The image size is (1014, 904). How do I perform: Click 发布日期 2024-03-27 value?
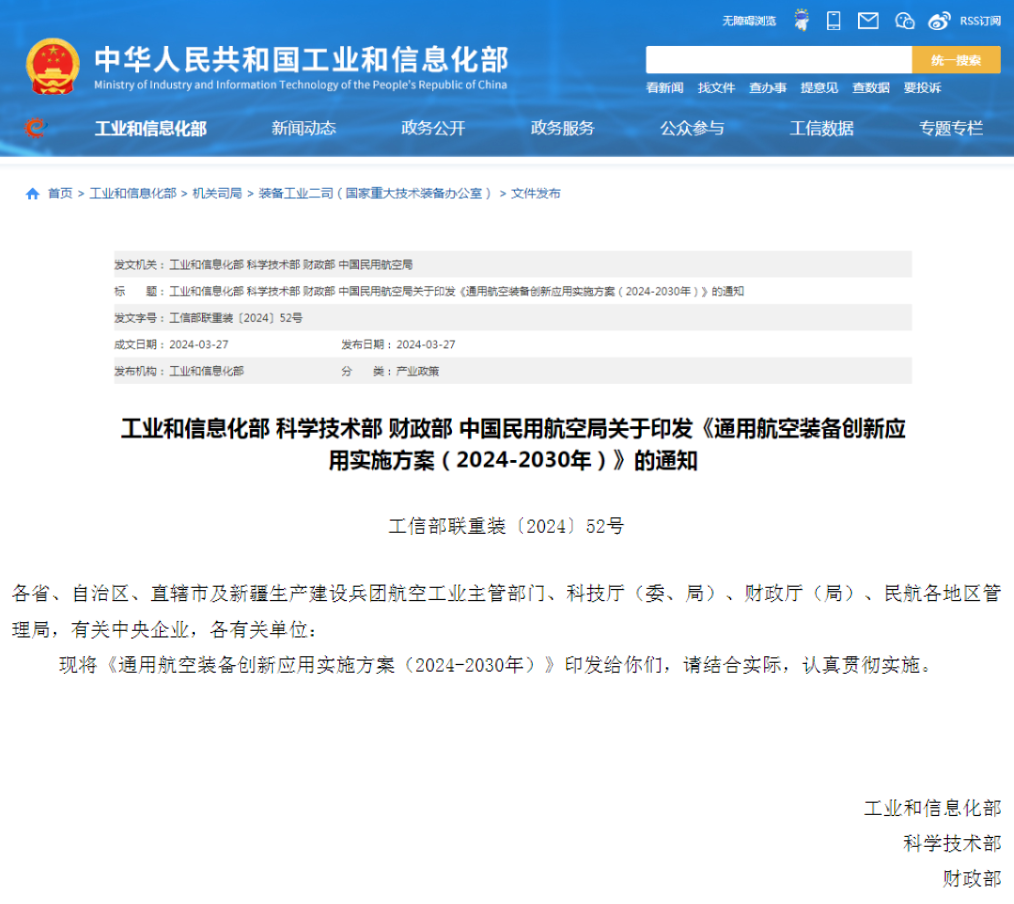426,345
